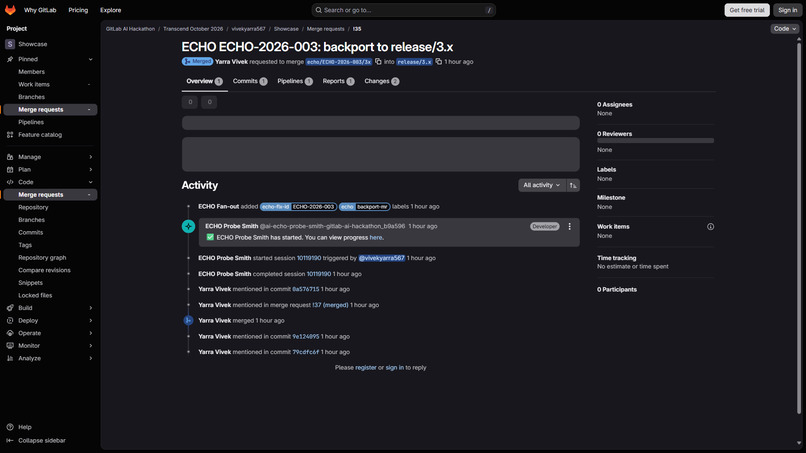Open the Pricing page
This screenshot has width=806, height=453.
click(x=78, y=10)
